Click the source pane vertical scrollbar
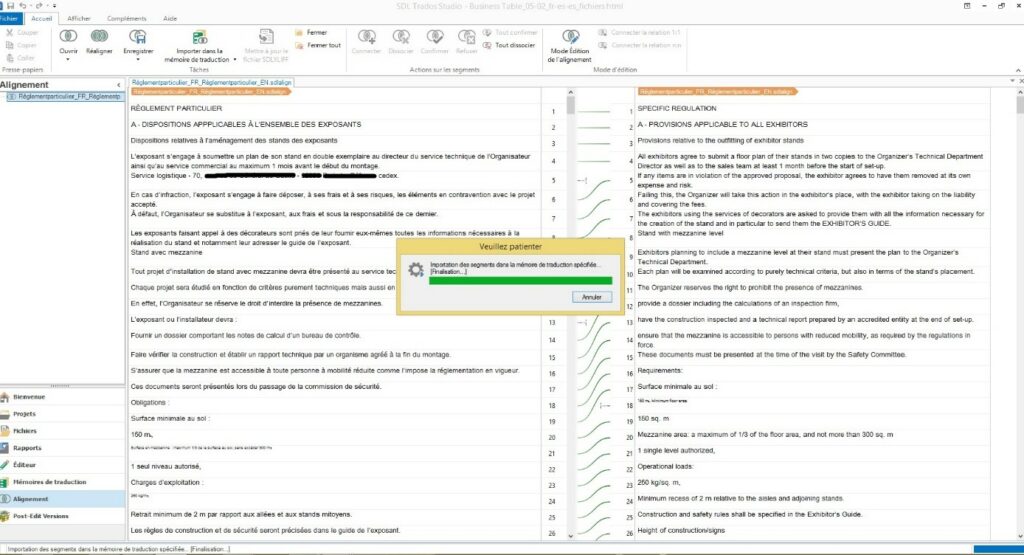The image size is (1024, 555). pyautogui.click(x=570, y=313)
